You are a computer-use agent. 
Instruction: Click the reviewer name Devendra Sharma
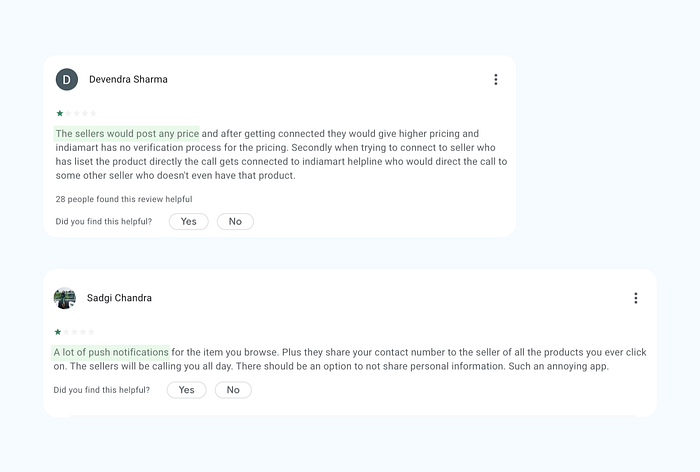point(128,79)
